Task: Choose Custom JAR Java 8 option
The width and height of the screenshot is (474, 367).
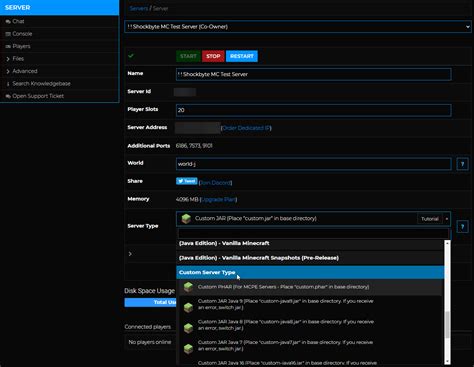Action: 310,325
